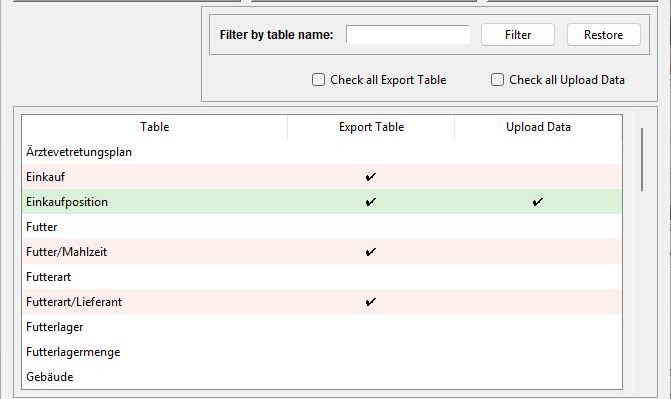Image resolution: width=671 pixels, height=399 pixels.
Task: Select the Futterart/Lieferant table row
Action: tap(322, 302)
